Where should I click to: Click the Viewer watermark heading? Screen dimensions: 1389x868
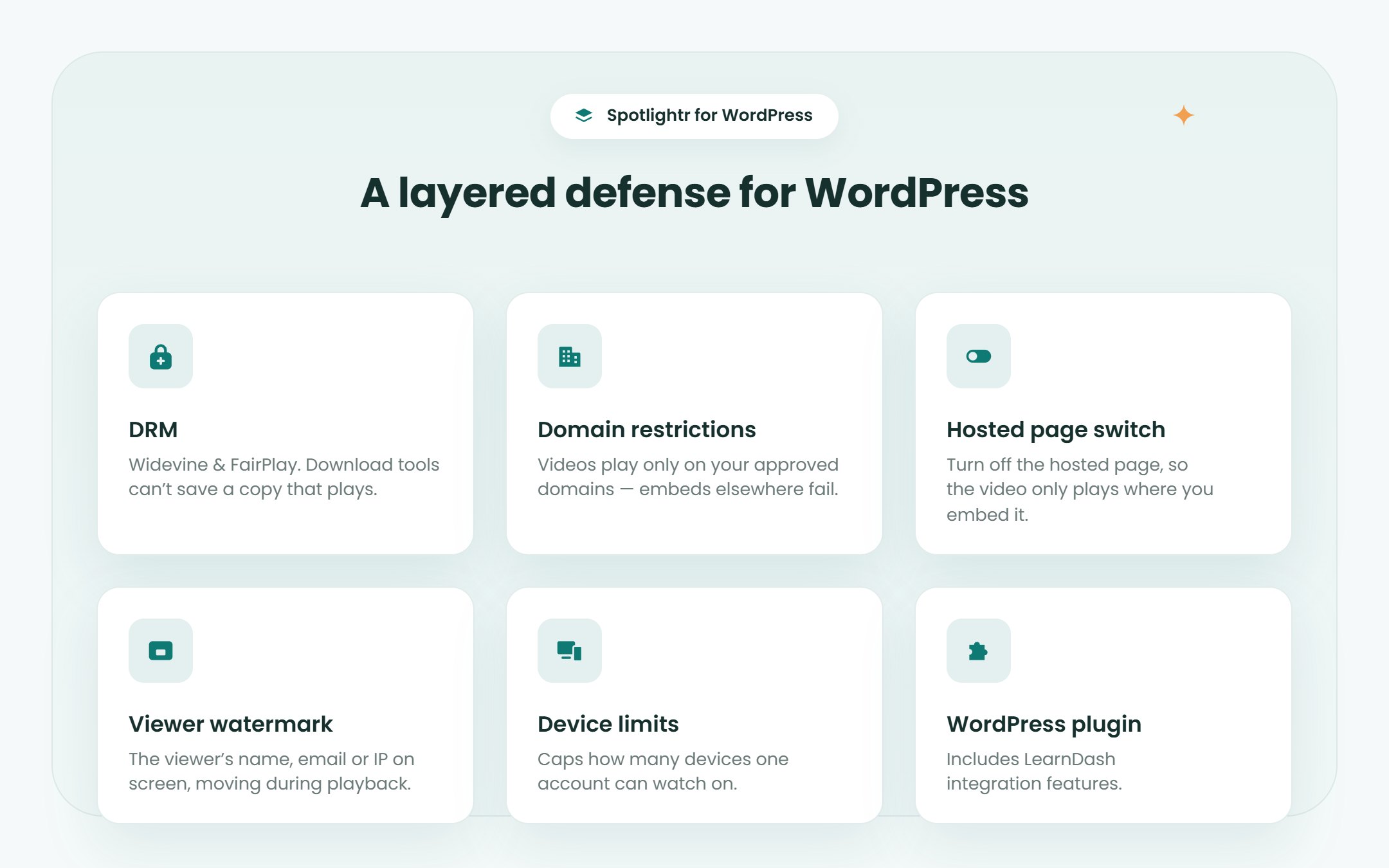(230, 724)
